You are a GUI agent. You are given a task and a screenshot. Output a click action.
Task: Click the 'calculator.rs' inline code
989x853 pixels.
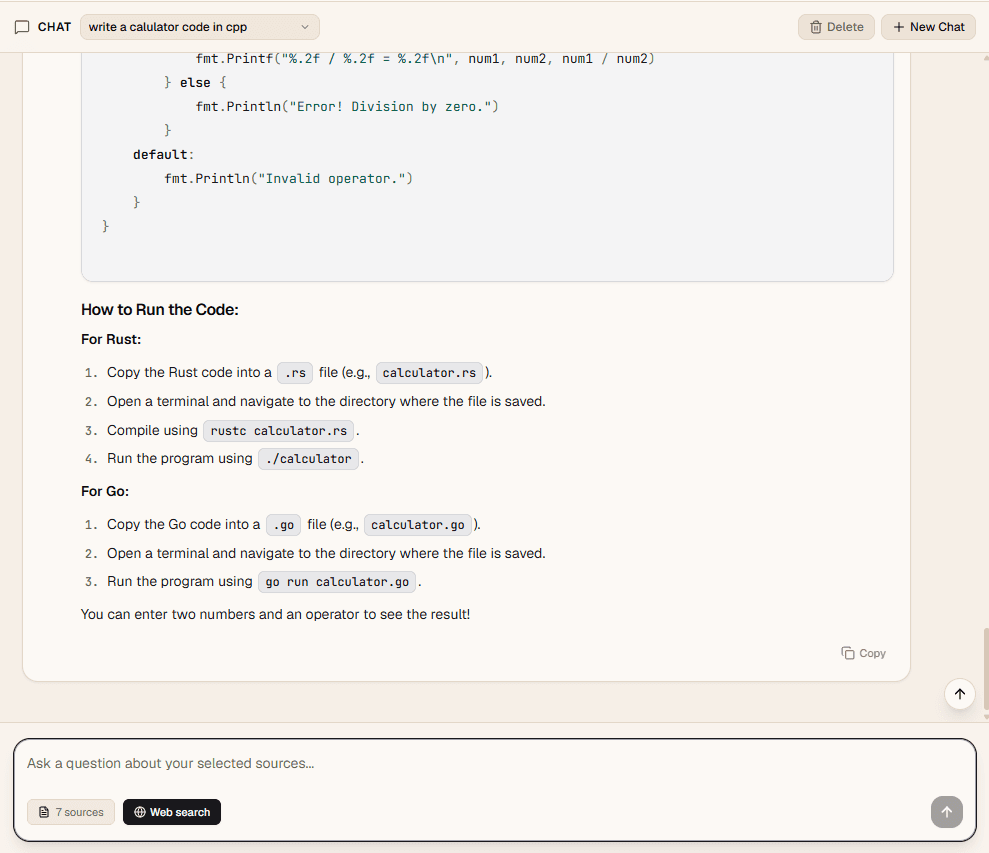pos(429,373)
